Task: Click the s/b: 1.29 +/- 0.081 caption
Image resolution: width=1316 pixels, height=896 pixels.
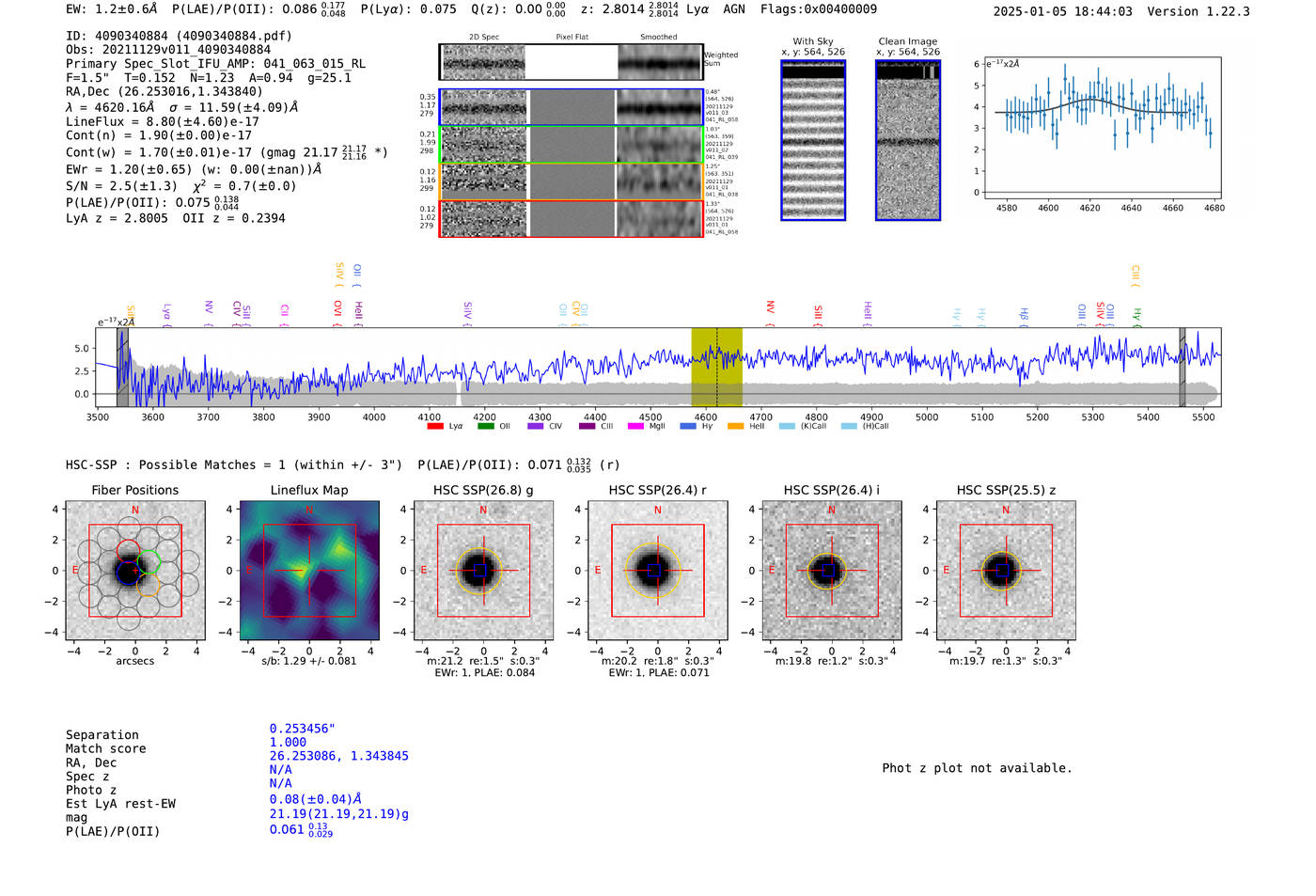Action: click(309, 661)
